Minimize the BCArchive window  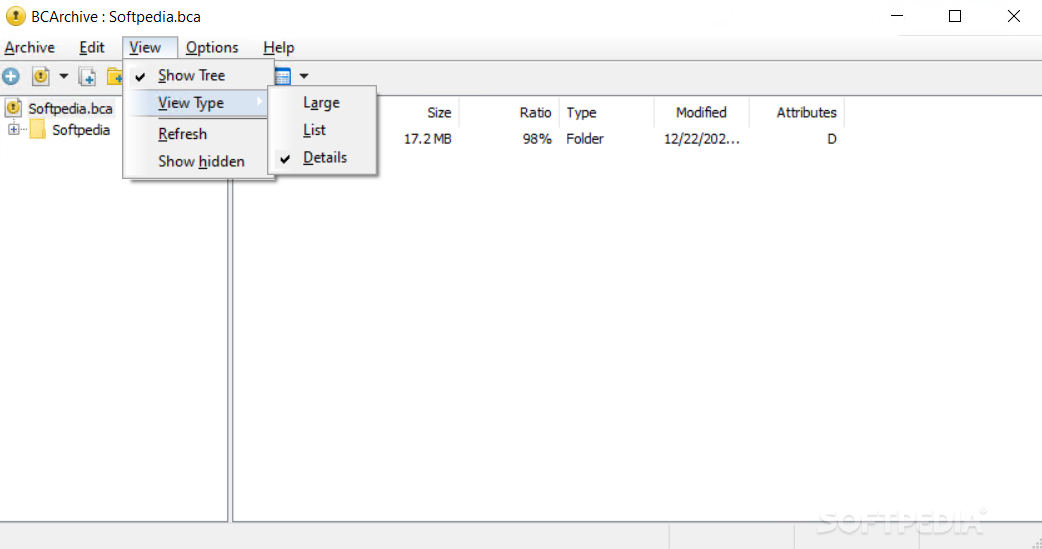click(897, 16)
